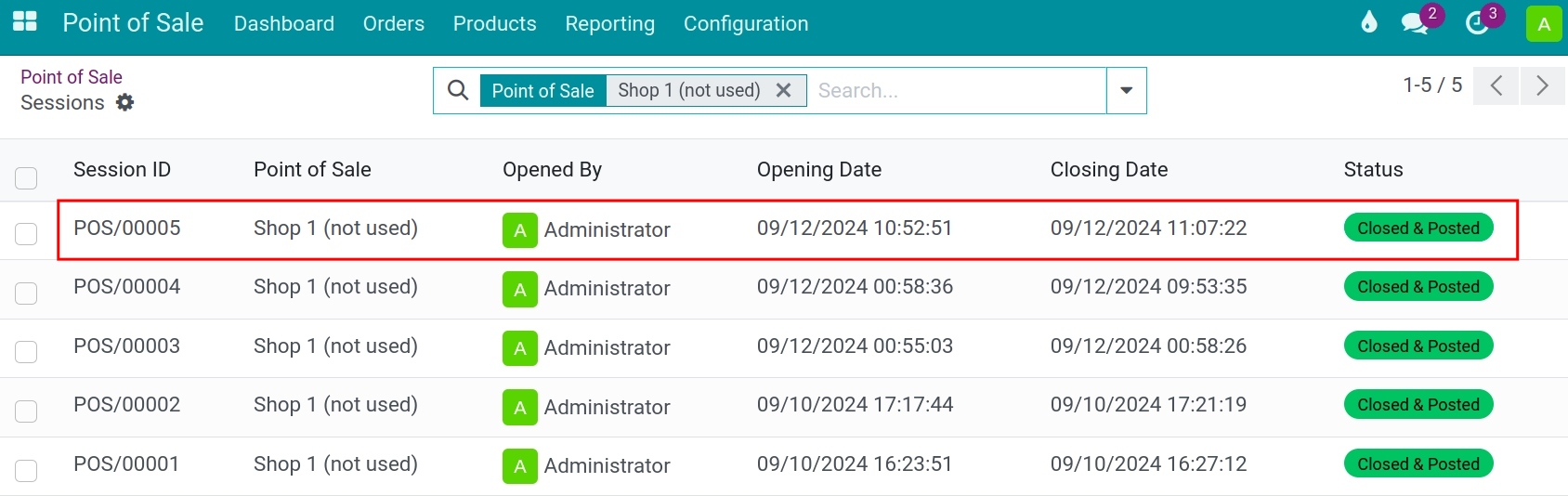The width and height of the screenshot is (1568, 496).
Task: Open the Reporting menu
Action: click(x=609, y=23)
